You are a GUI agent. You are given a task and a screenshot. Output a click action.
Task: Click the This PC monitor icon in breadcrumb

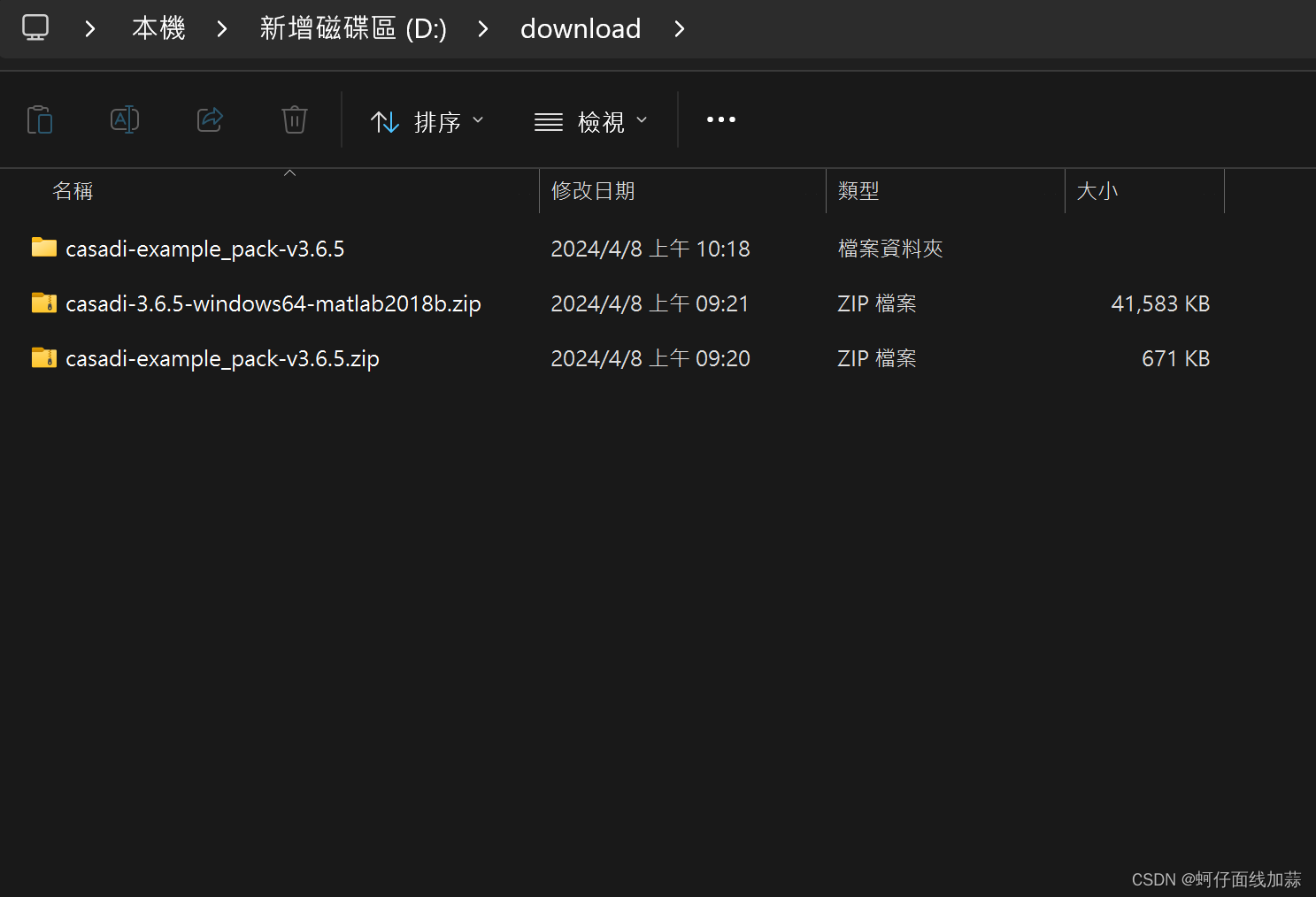coord(35,27)
